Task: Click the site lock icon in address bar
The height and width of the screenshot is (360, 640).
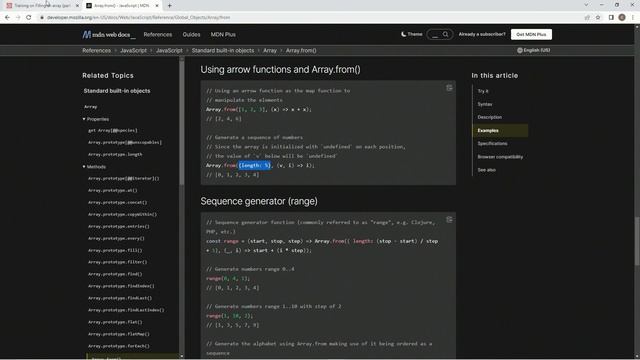Action: (x=42, y=18)
